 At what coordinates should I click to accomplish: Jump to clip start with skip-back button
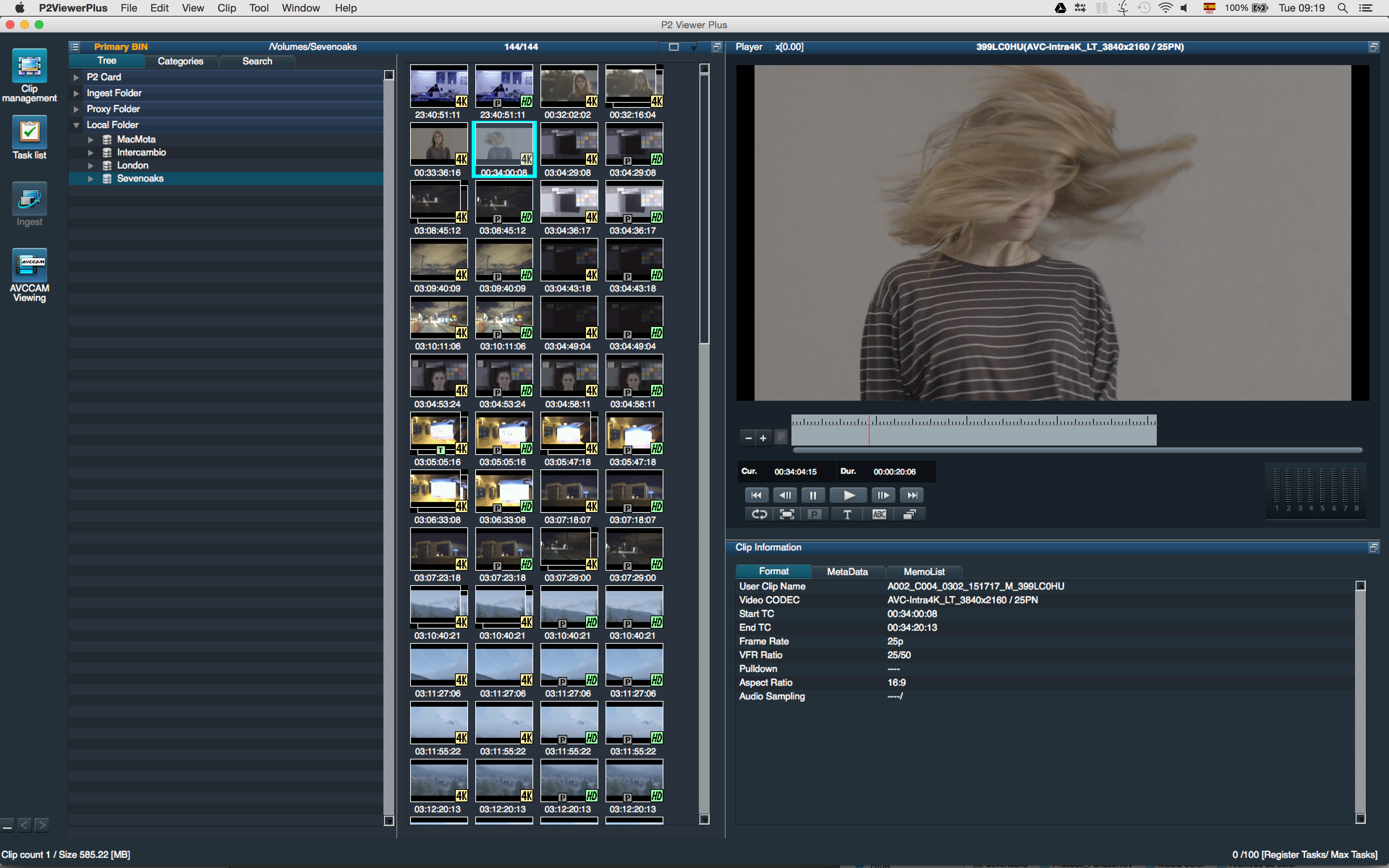coord(756,495)
